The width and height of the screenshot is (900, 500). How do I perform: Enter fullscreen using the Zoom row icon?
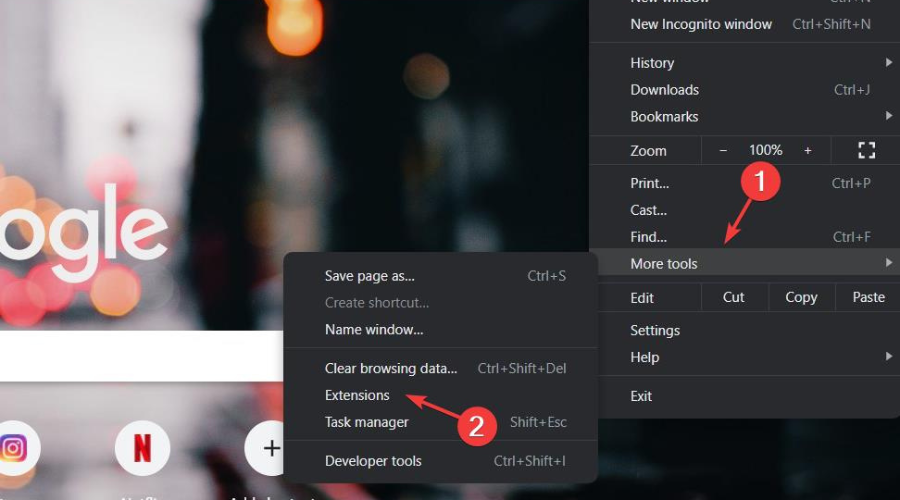866,150
